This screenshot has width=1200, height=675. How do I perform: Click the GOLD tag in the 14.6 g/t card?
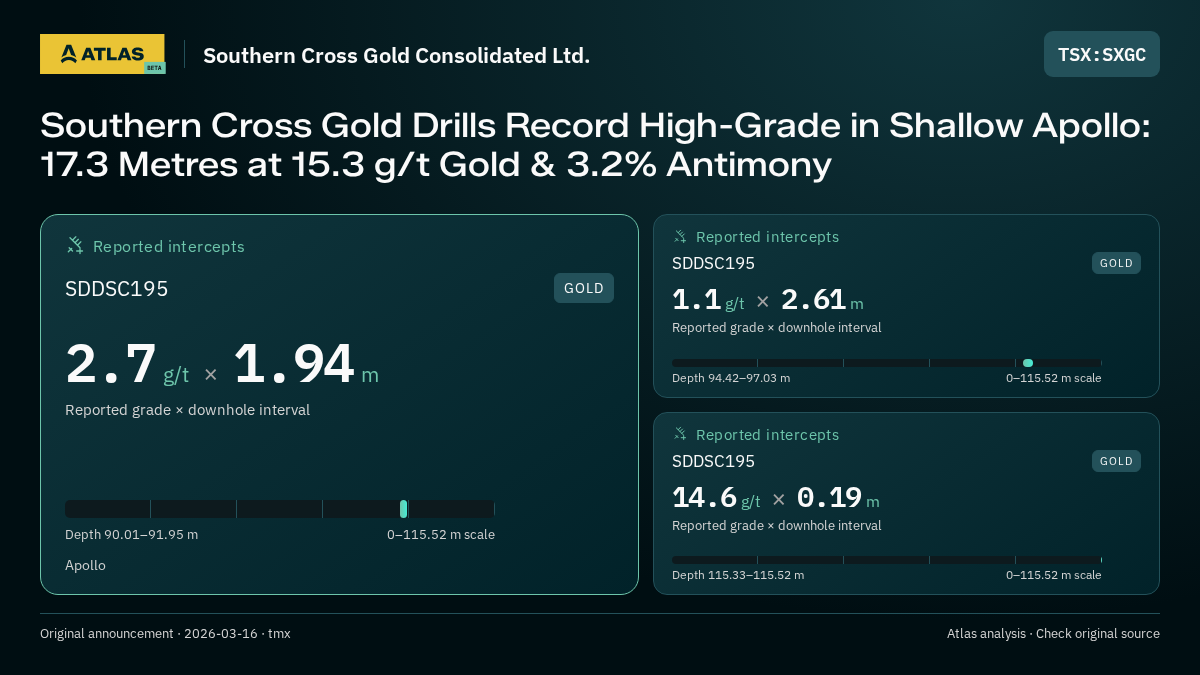pos(1116,461)
